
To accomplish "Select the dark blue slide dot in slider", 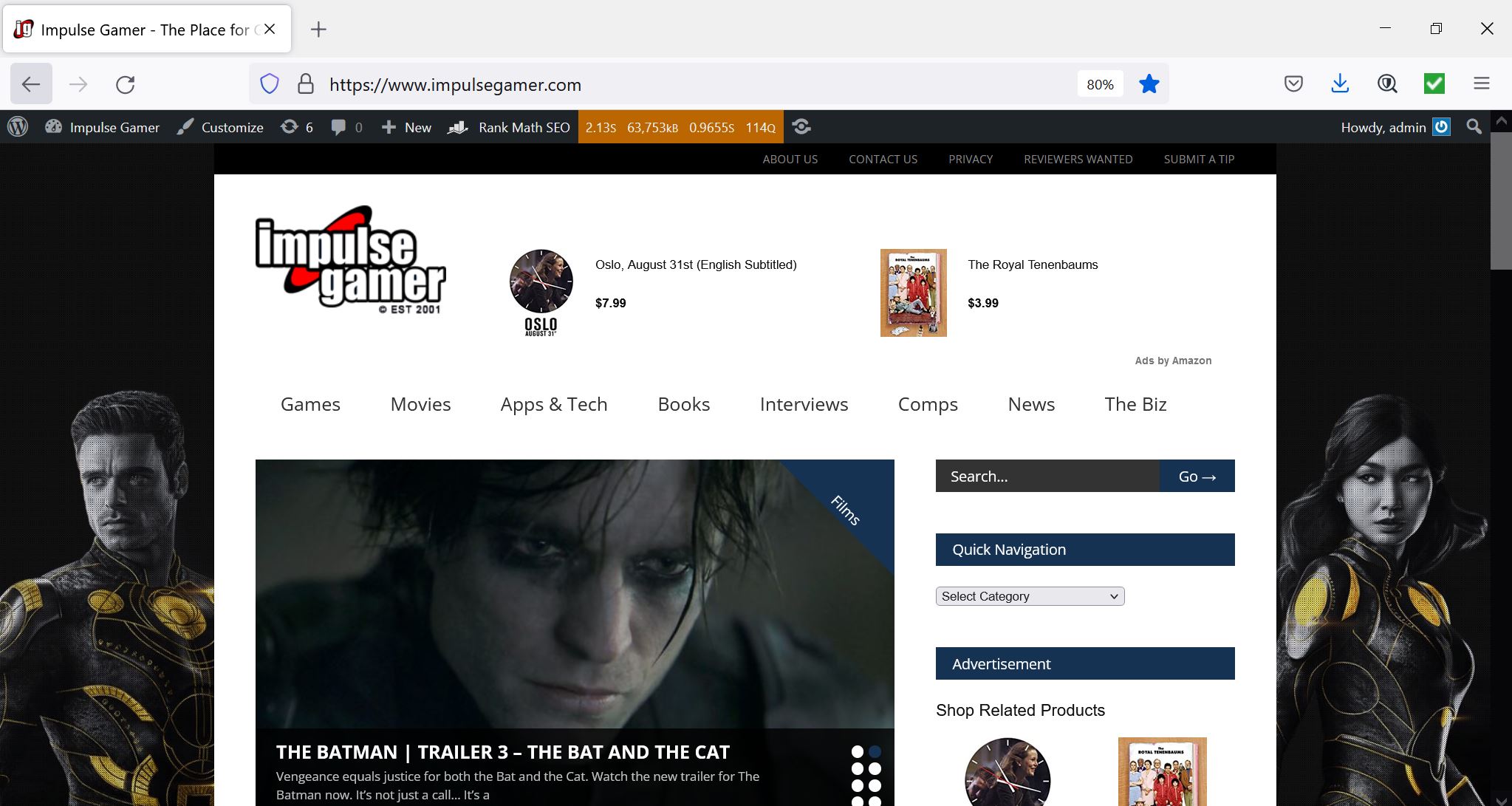I will [875, 751].
